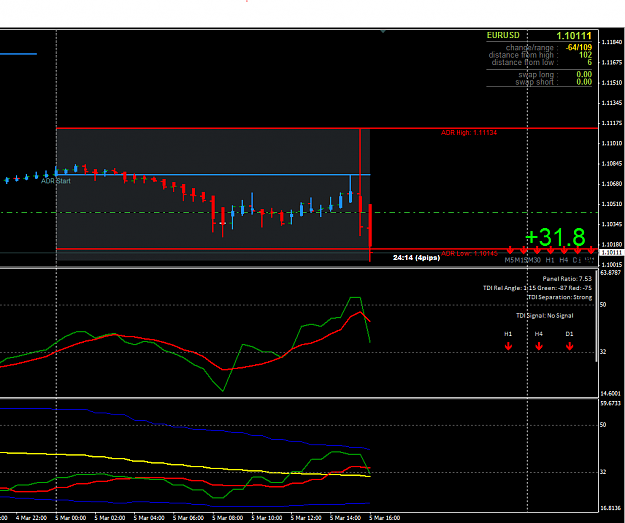
Task: Click the TDI panel red arrow under H4
Action: point(539,346)
